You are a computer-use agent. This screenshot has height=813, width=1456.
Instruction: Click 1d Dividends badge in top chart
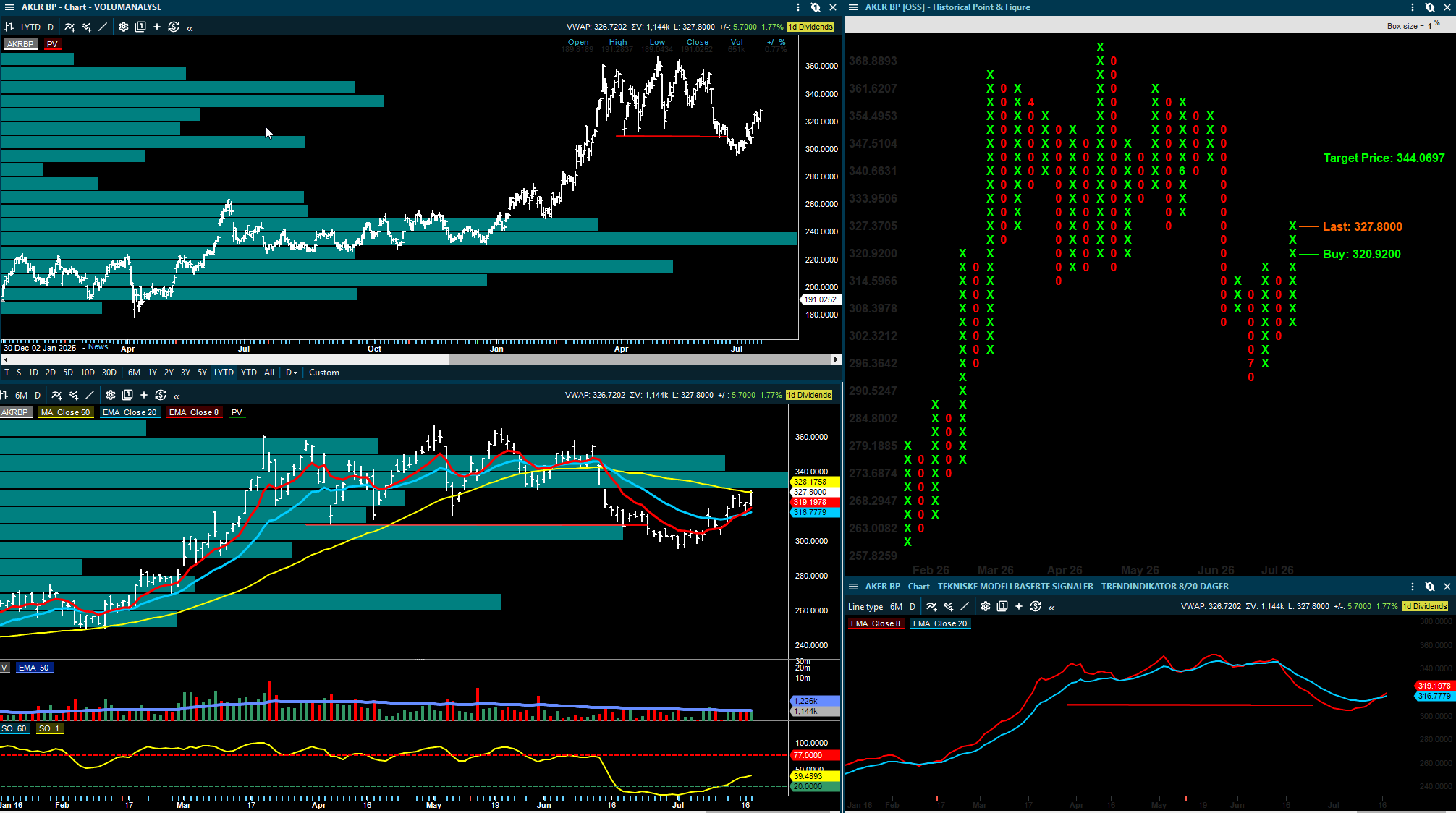click(x=810, y=27)
